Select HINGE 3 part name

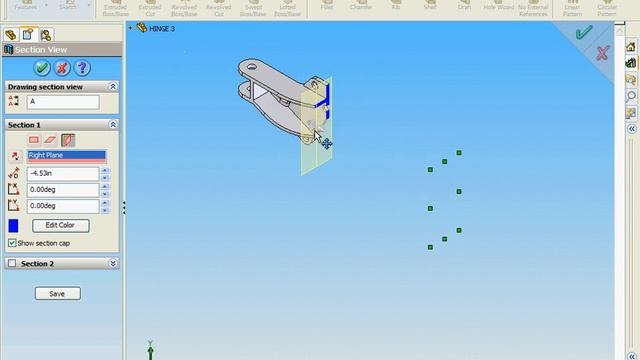162,29
